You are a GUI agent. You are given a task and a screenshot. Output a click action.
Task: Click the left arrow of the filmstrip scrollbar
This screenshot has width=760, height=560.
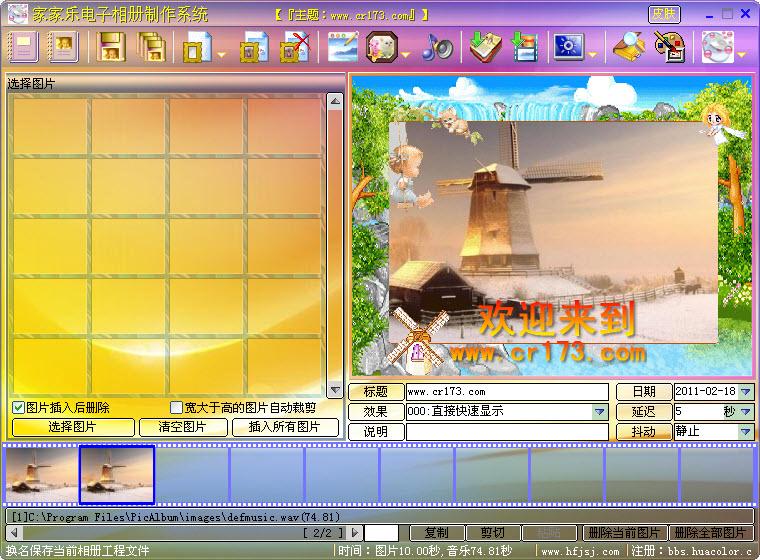[x=15, y=533]
